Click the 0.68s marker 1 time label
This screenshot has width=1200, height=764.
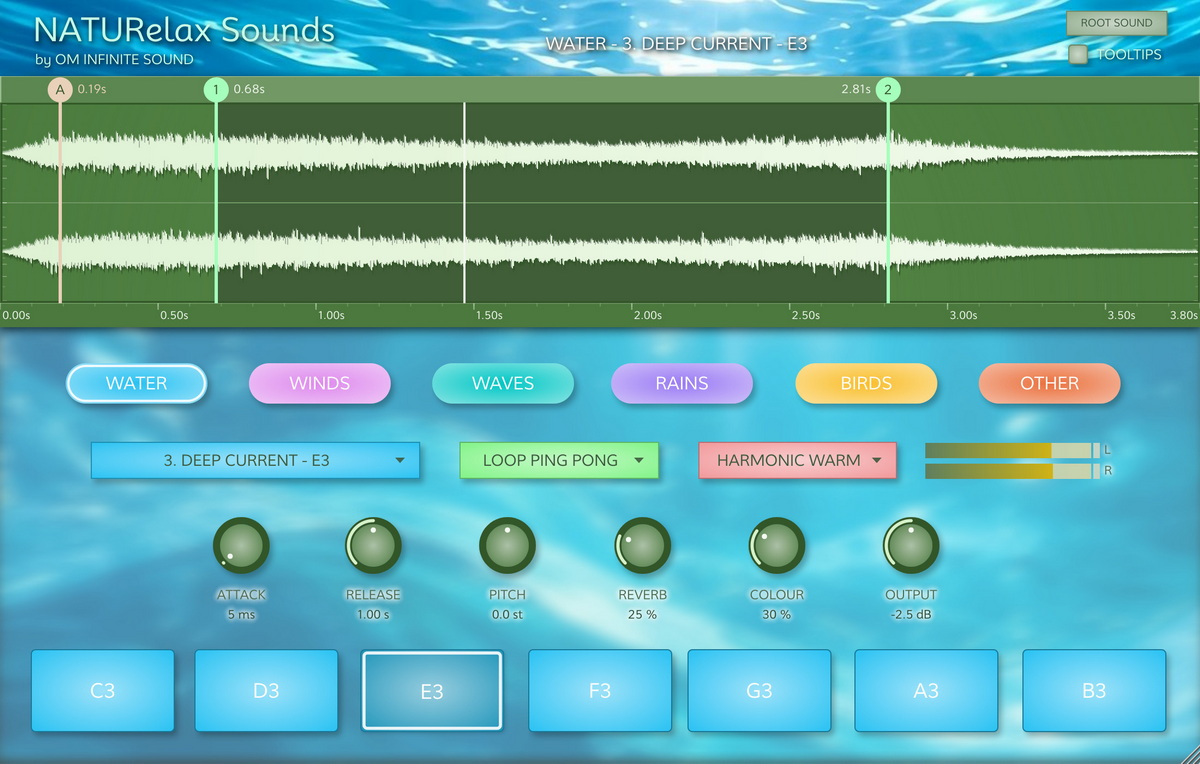(249, 89)
